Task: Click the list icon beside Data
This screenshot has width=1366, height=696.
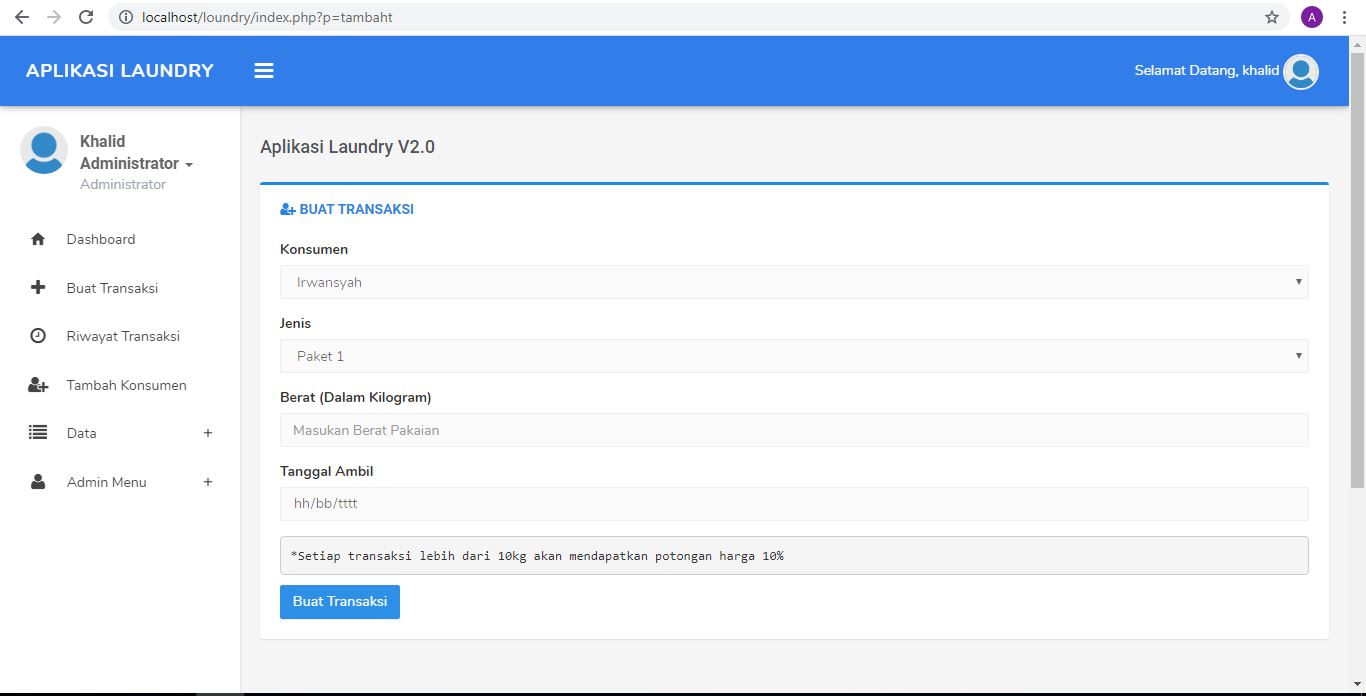Action: click(x=38, y=433)
